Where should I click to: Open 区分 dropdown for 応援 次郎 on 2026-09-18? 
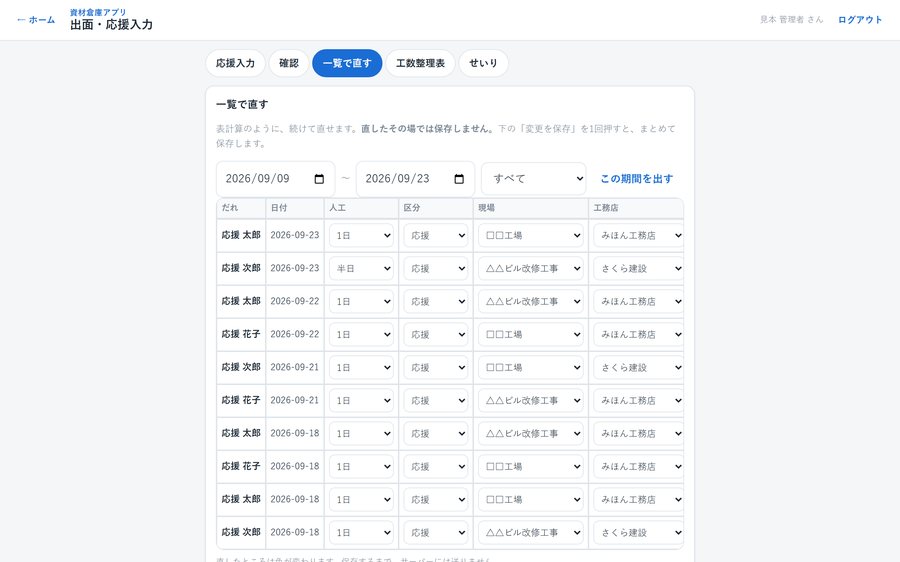click(436, 533)
